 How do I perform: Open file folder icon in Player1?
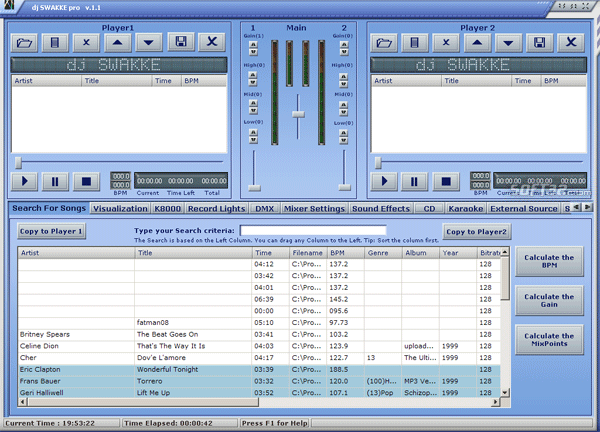pos(24,42)
